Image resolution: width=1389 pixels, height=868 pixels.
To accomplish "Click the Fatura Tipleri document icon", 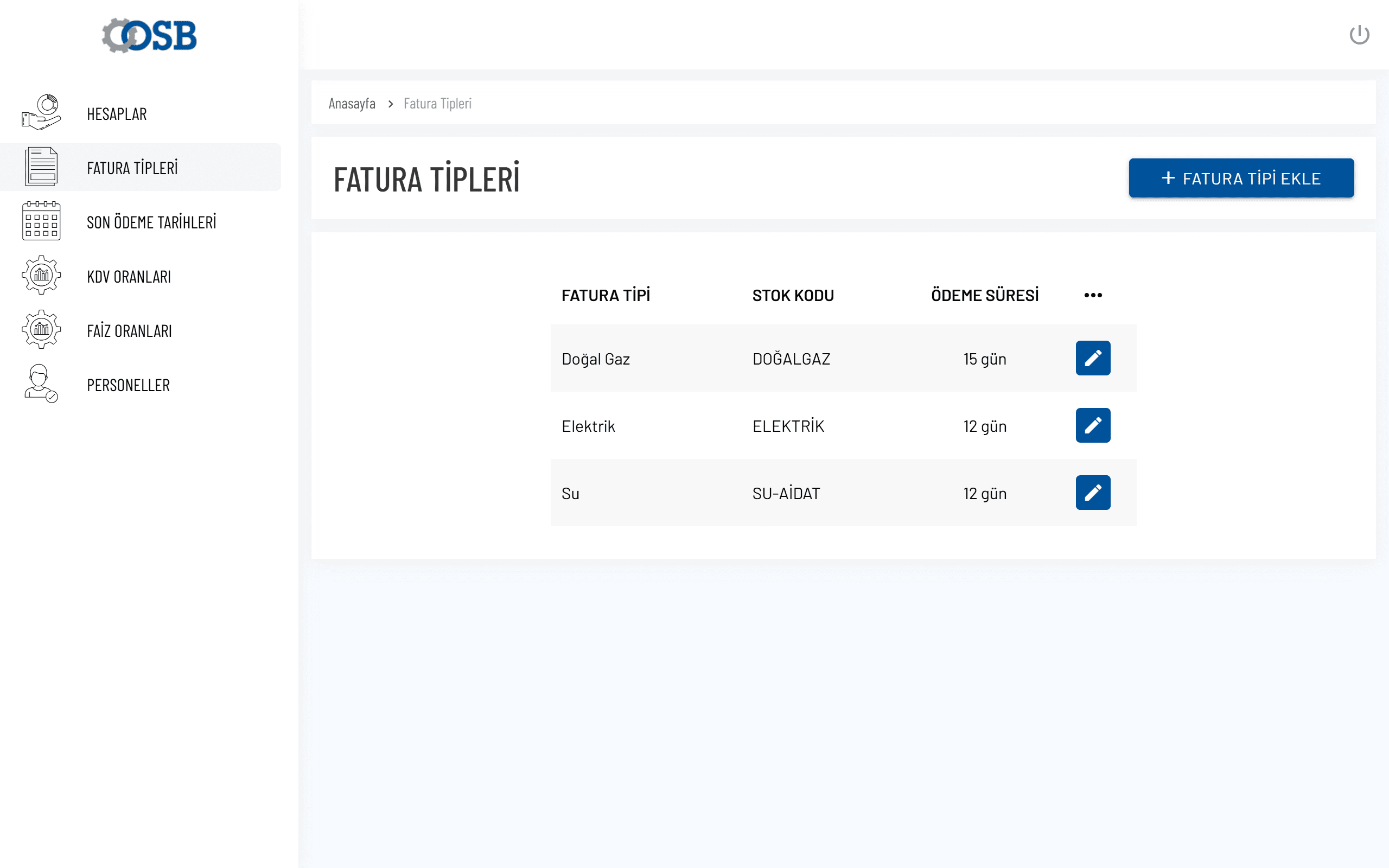I will [41, 167].
